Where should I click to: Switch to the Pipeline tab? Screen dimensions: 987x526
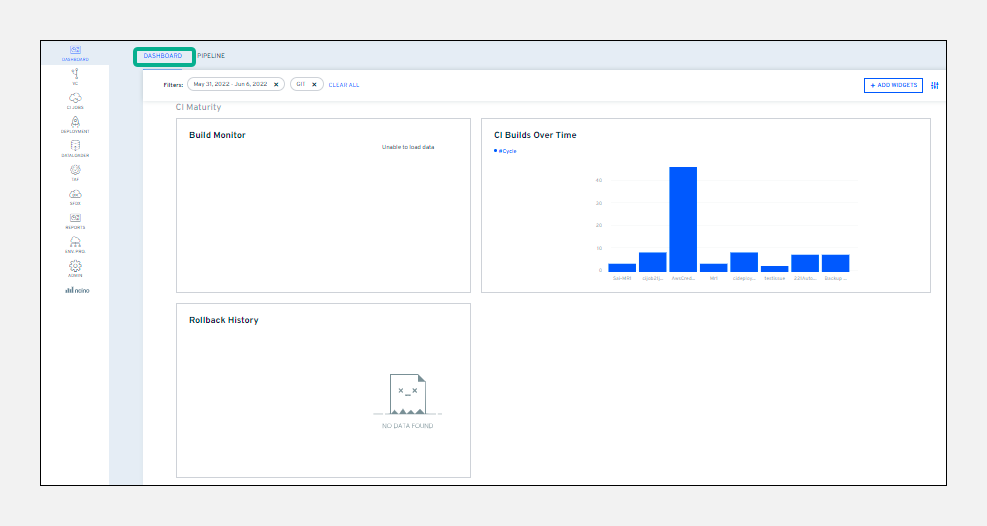tap(211, 56)
